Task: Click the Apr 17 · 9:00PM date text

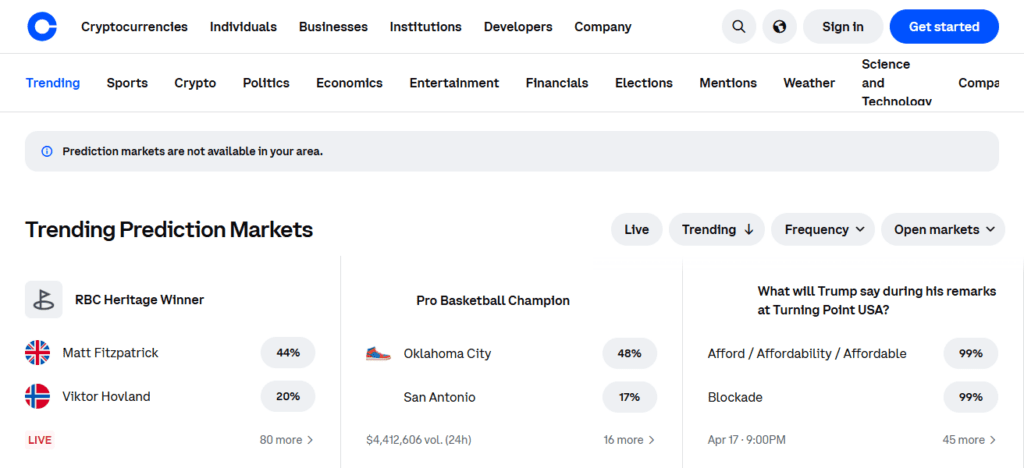Action: click(746, 440)
